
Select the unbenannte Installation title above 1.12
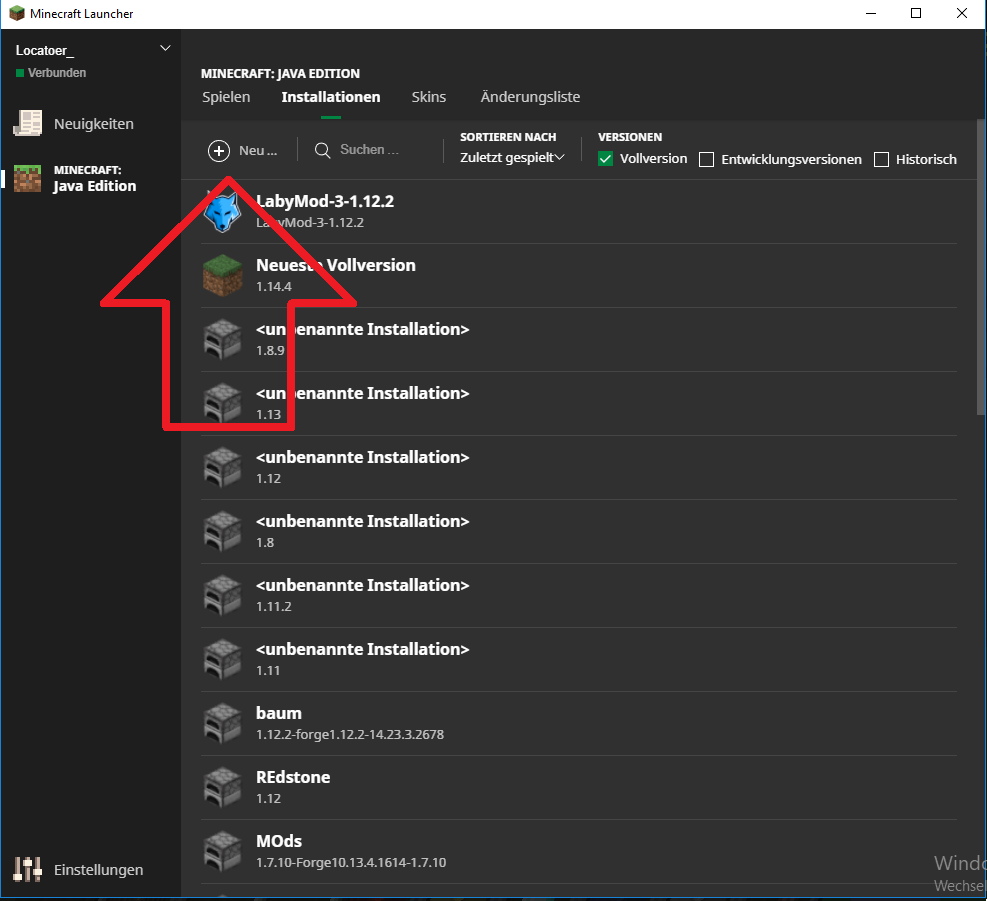pos(363,457)
